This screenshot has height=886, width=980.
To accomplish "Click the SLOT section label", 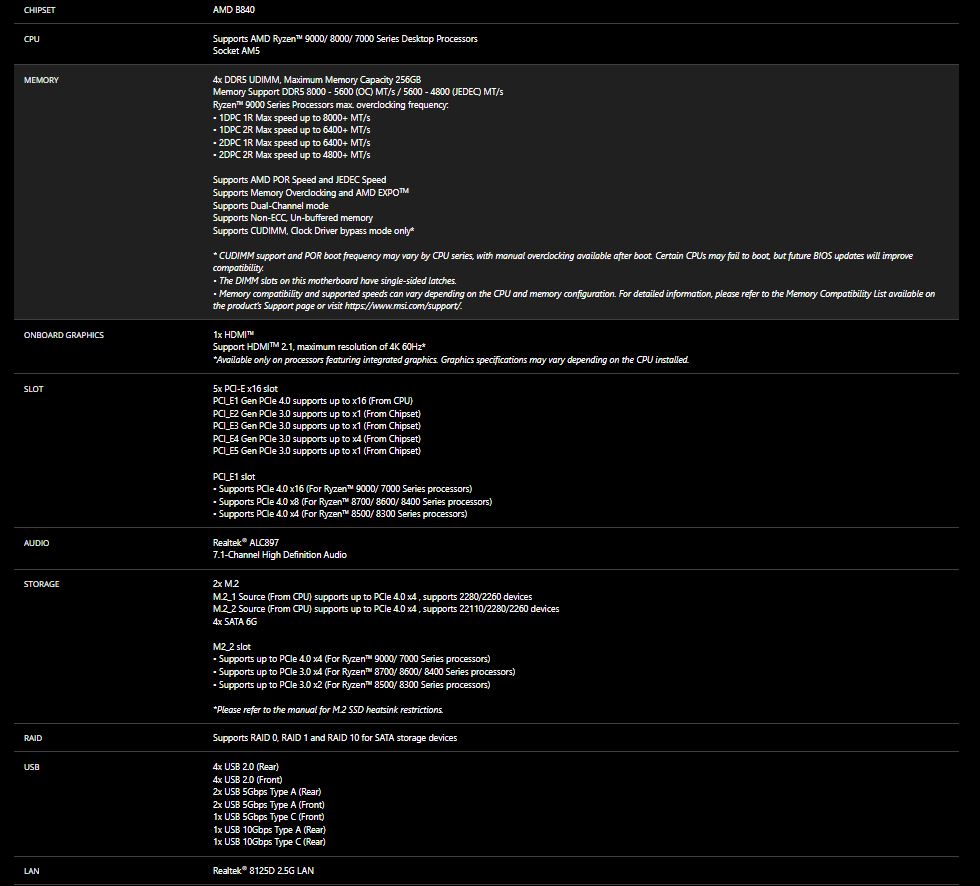I will click(x=33, y=389).
